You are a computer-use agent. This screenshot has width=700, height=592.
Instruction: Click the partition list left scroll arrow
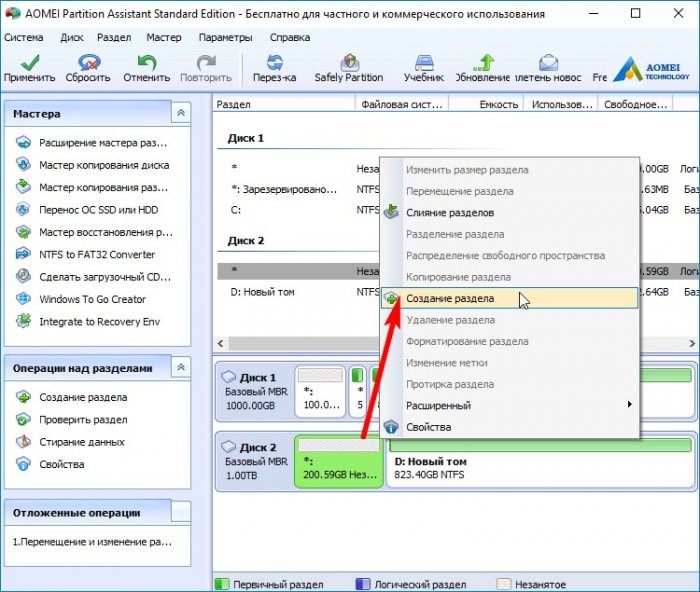[x=221, y=343]
